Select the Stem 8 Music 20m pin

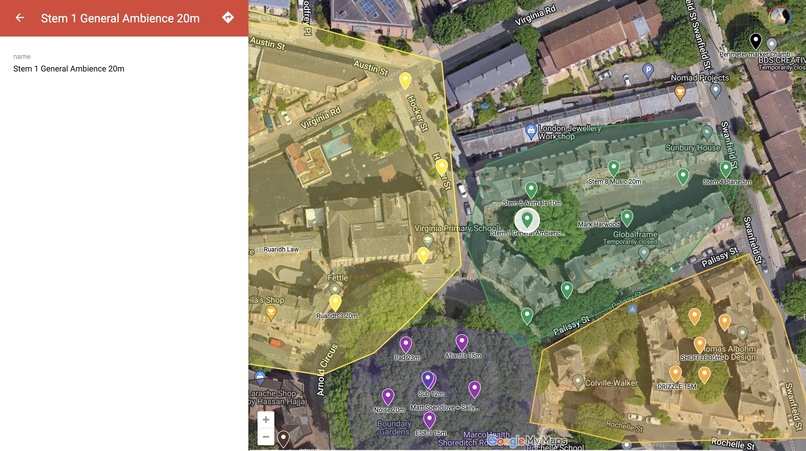613,169
